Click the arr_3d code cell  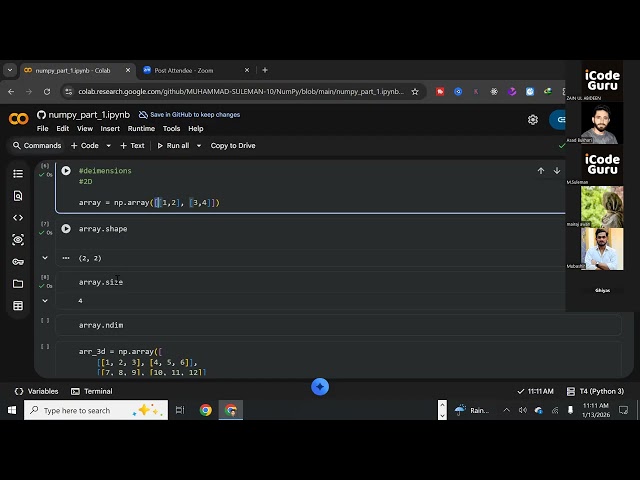pyautogui.click(x=339, y=360)
